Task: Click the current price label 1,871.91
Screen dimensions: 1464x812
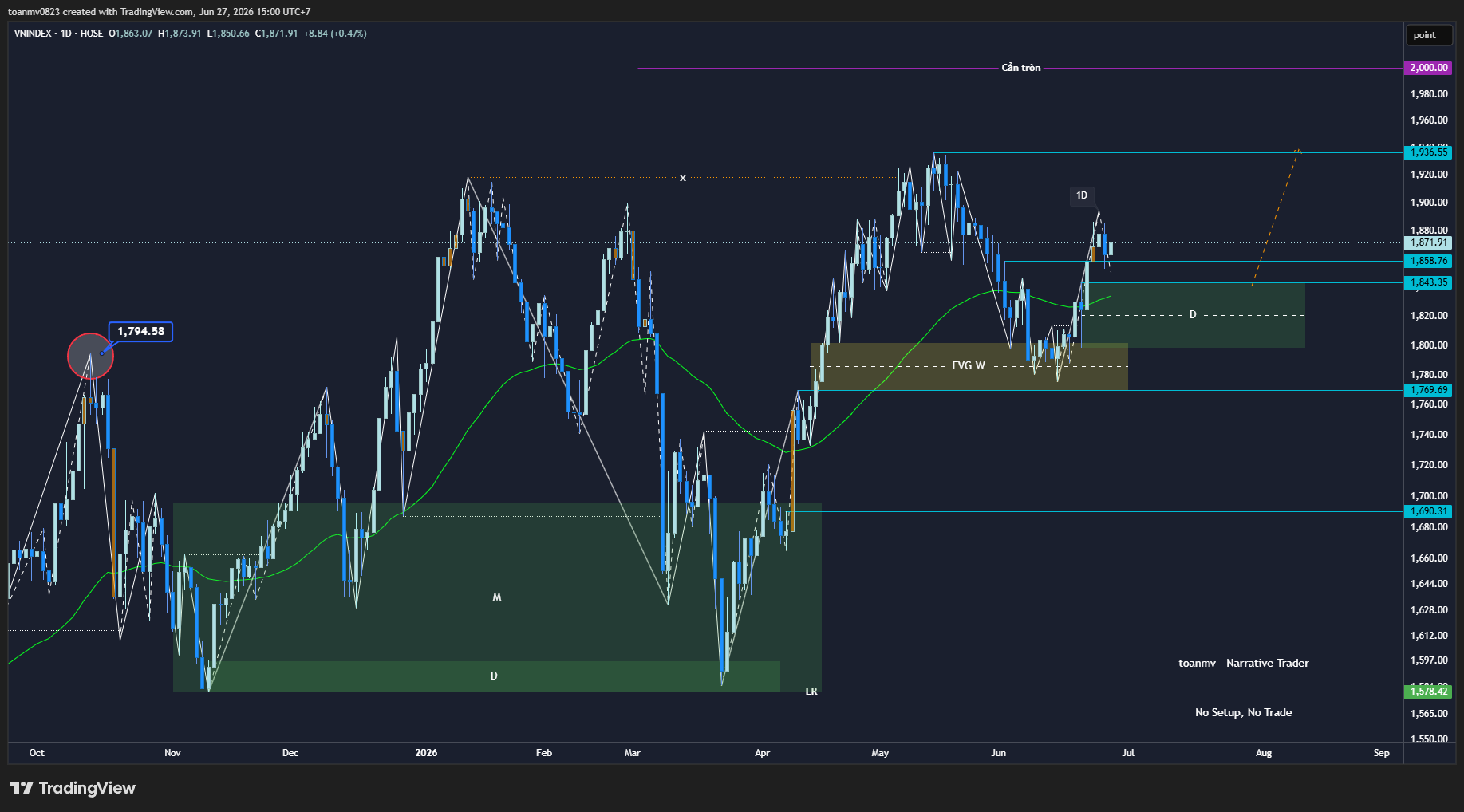Action: coord(1428,242)
